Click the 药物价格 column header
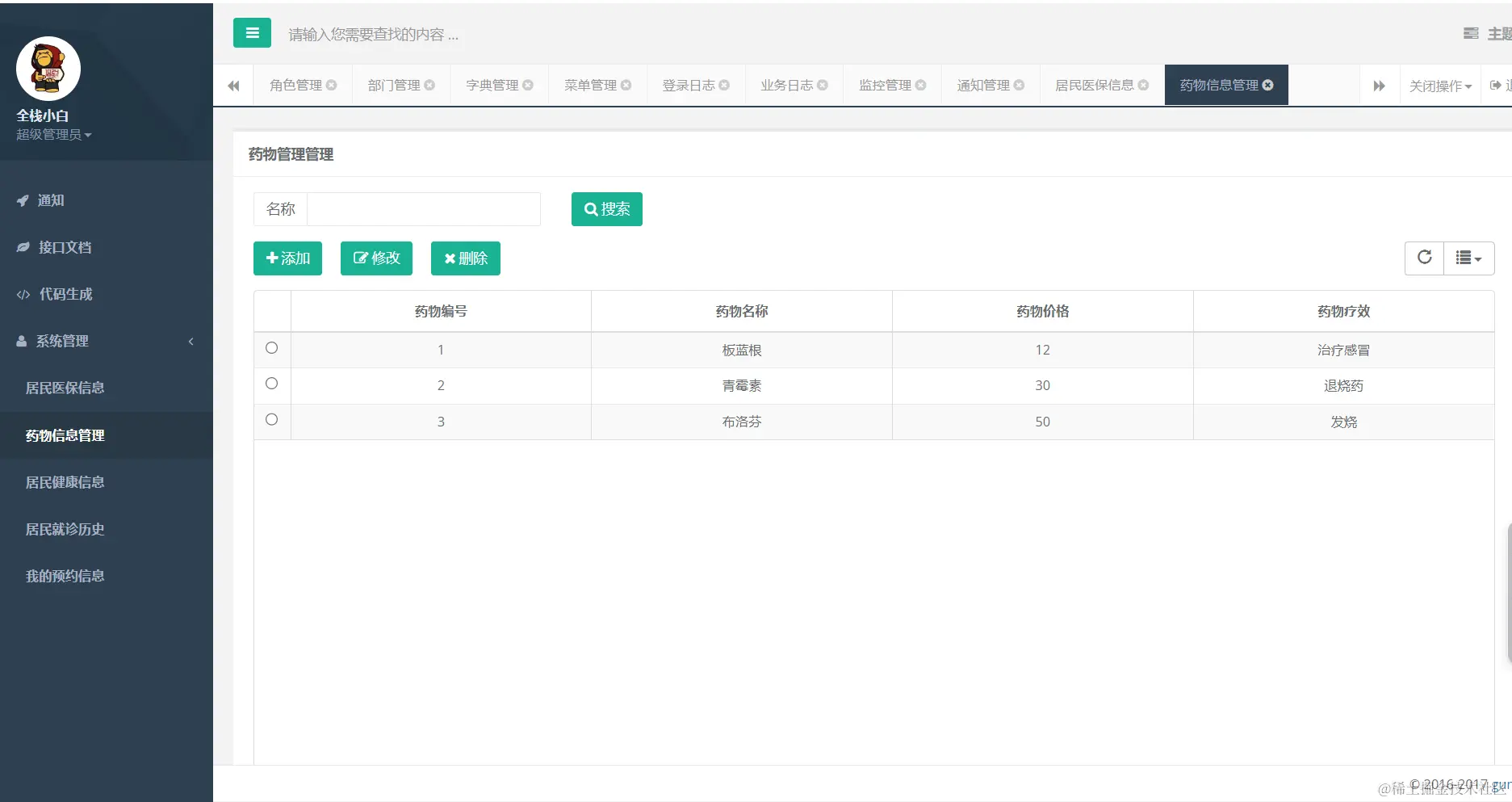The image size is (1512, 802). 1043,311
